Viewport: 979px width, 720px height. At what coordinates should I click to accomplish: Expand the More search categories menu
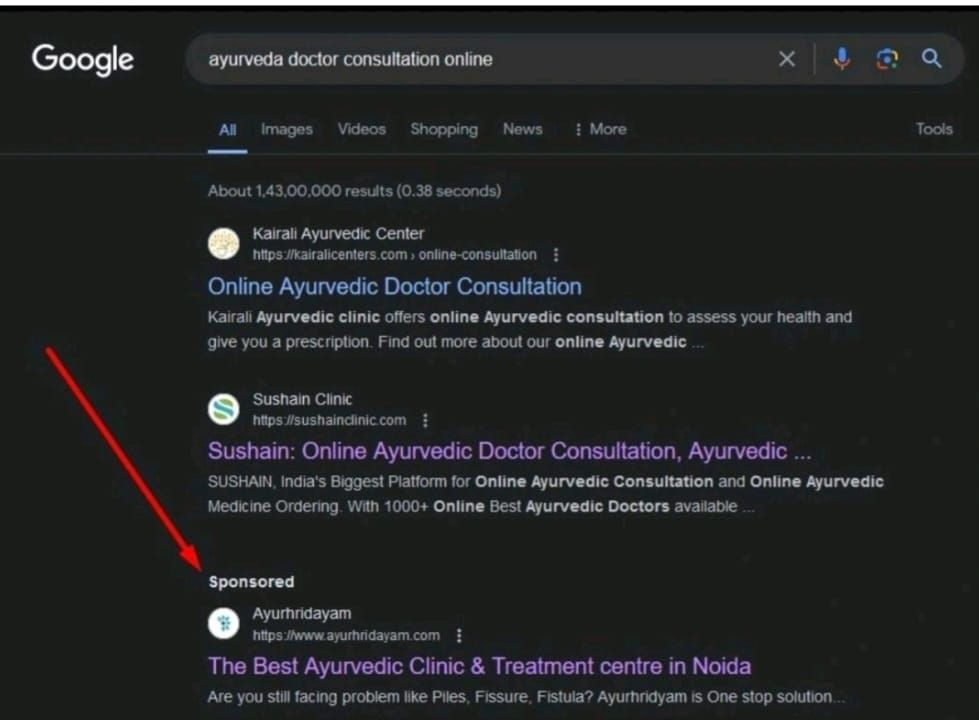coord(600,129)
